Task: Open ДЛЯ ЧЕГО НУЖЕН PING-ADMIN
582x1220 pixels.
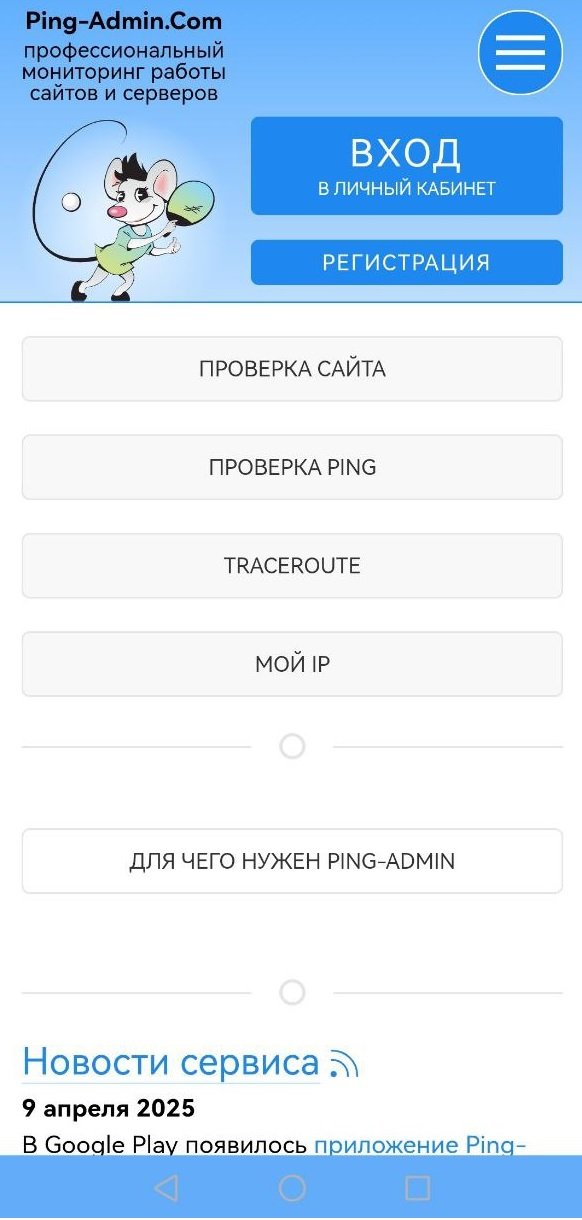Action: [291, 861]
